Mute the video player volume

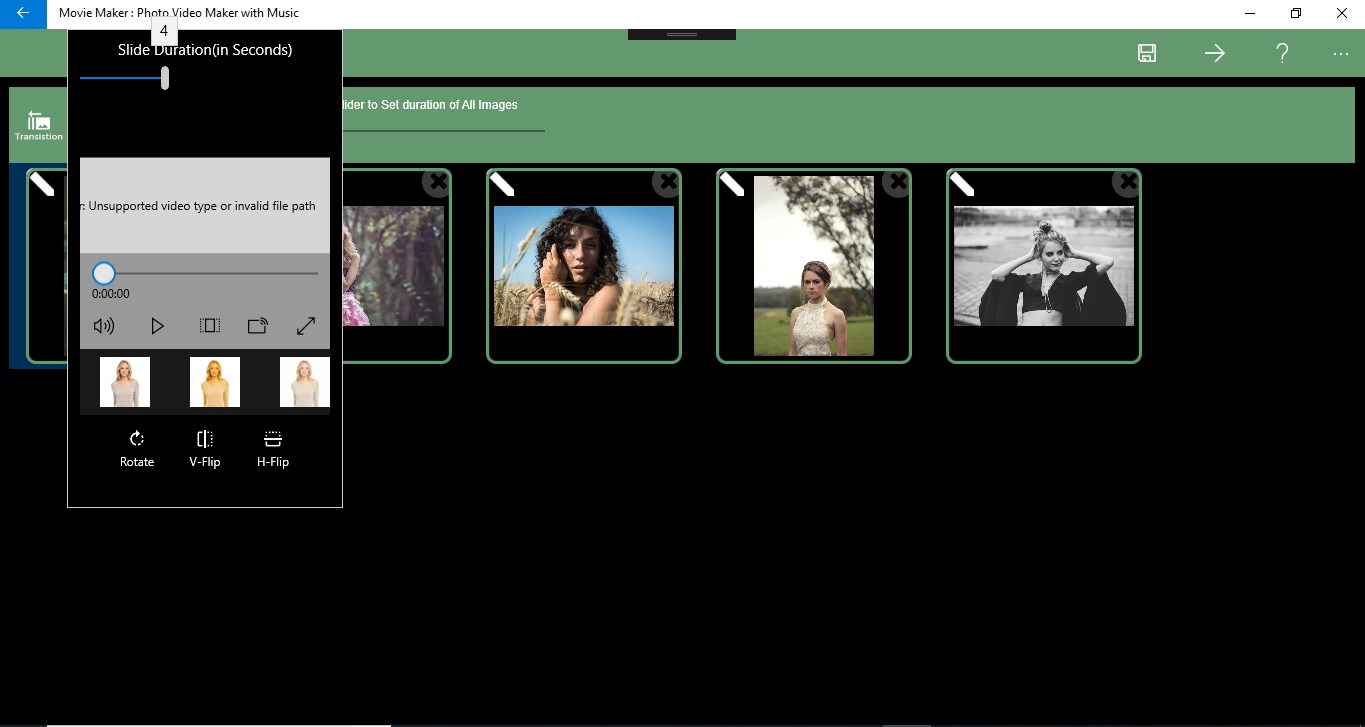[x=104, y=326]
